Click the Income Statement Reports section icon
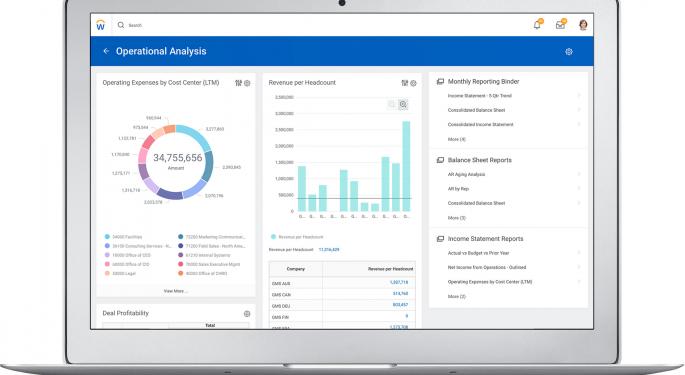The image size is (685, 375). (440, 239)
